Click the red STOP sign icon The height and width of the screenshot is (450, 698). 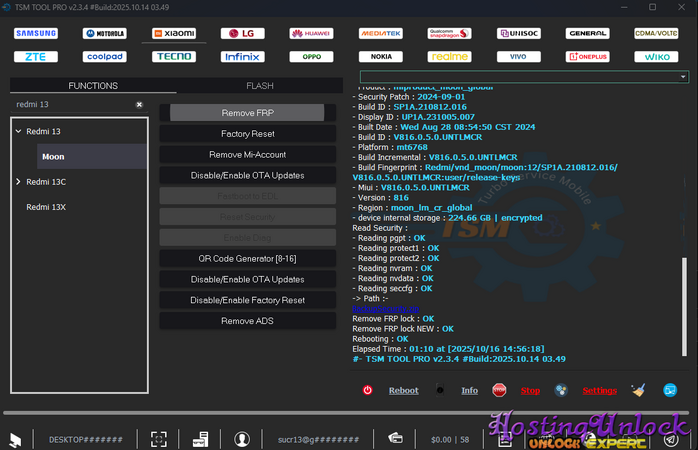point(499,391)
